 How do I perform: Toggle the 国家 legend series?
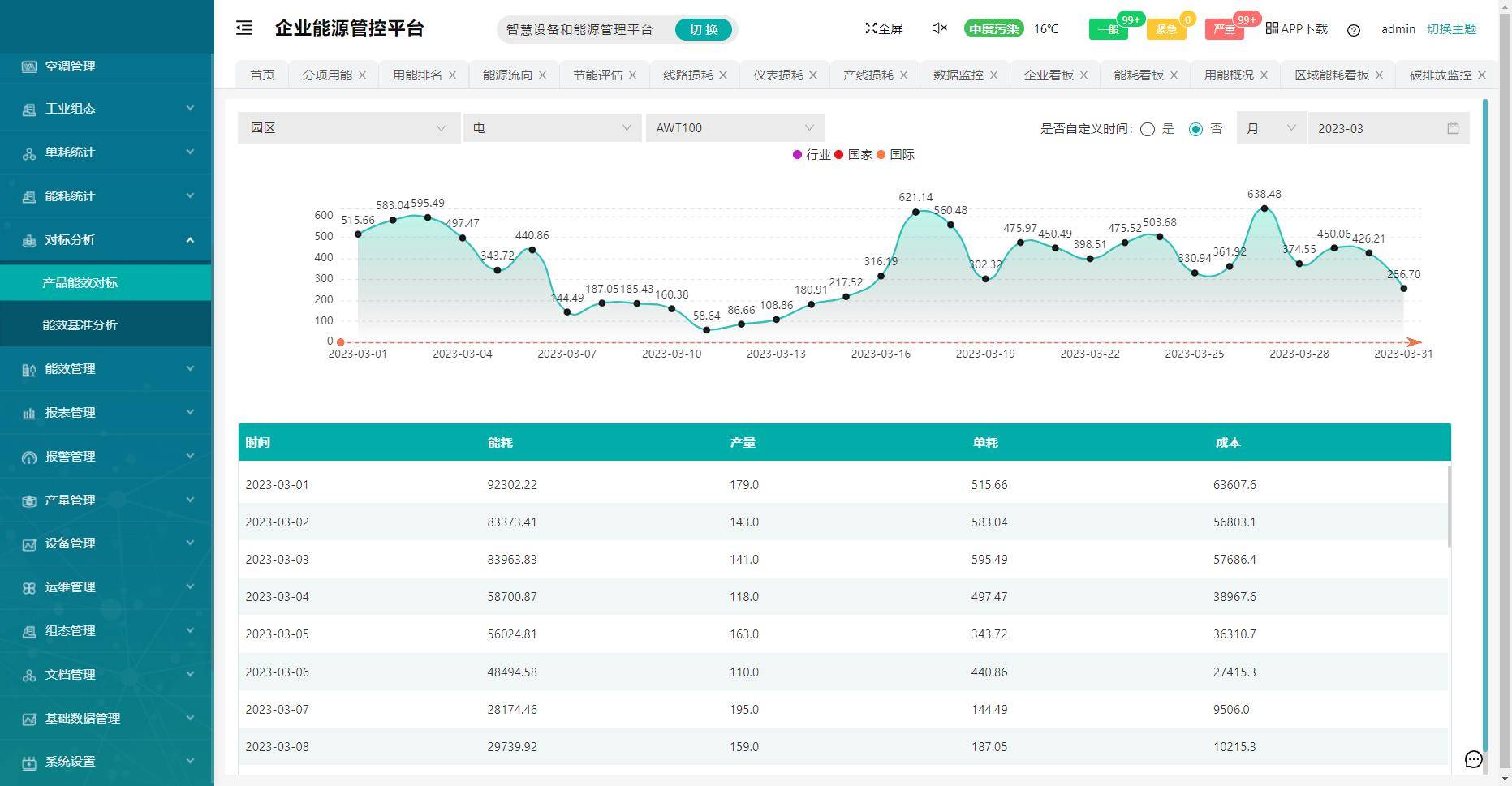pyautogui.click(x=853, y=154)
